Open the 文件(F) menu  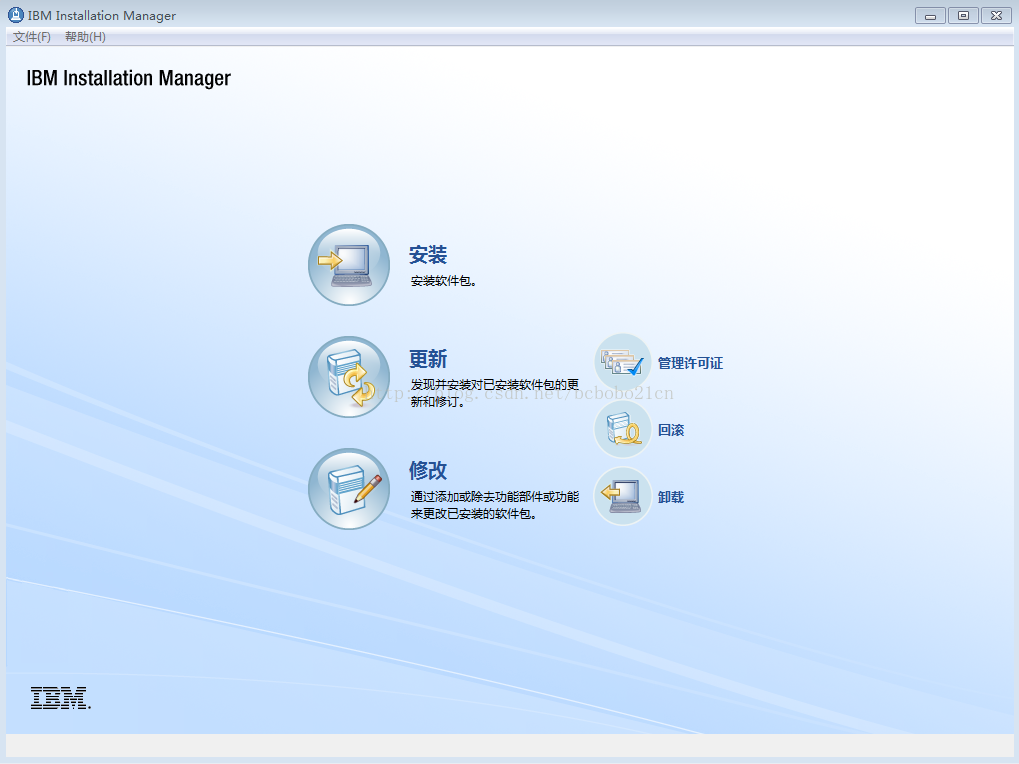coord(32,37)
